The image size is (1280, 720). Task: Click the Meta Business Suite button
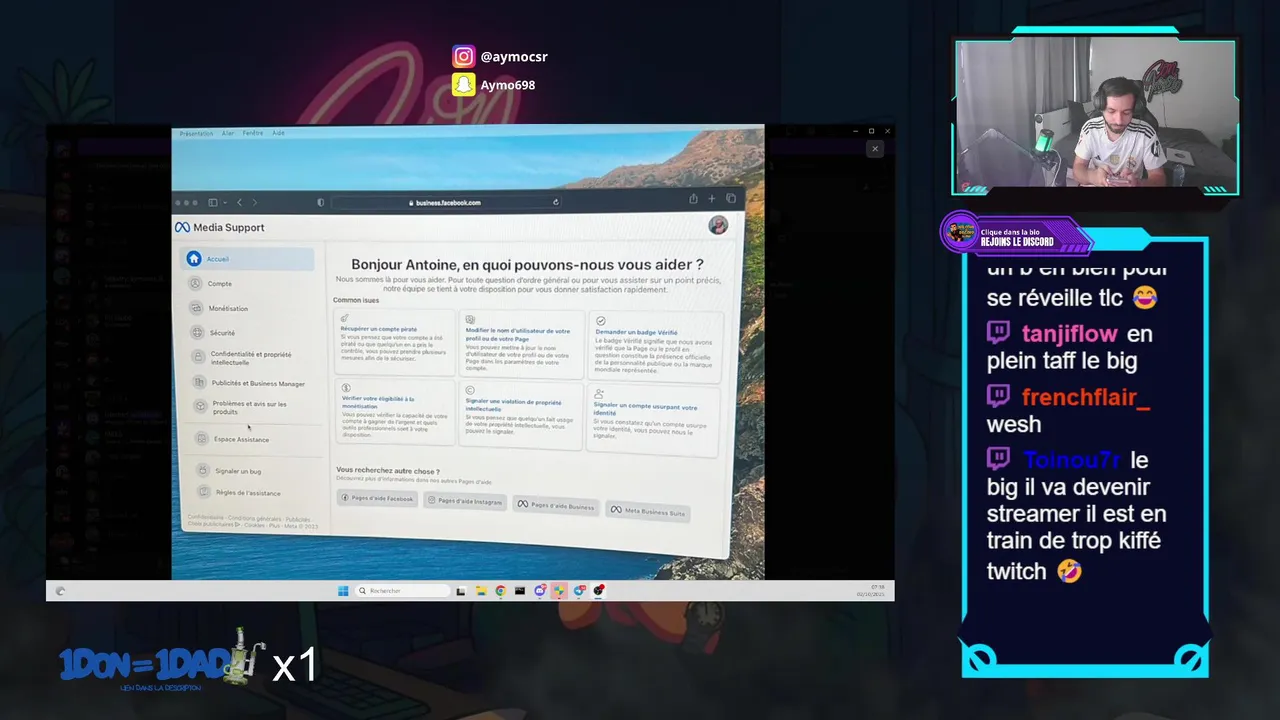(647, 512)
